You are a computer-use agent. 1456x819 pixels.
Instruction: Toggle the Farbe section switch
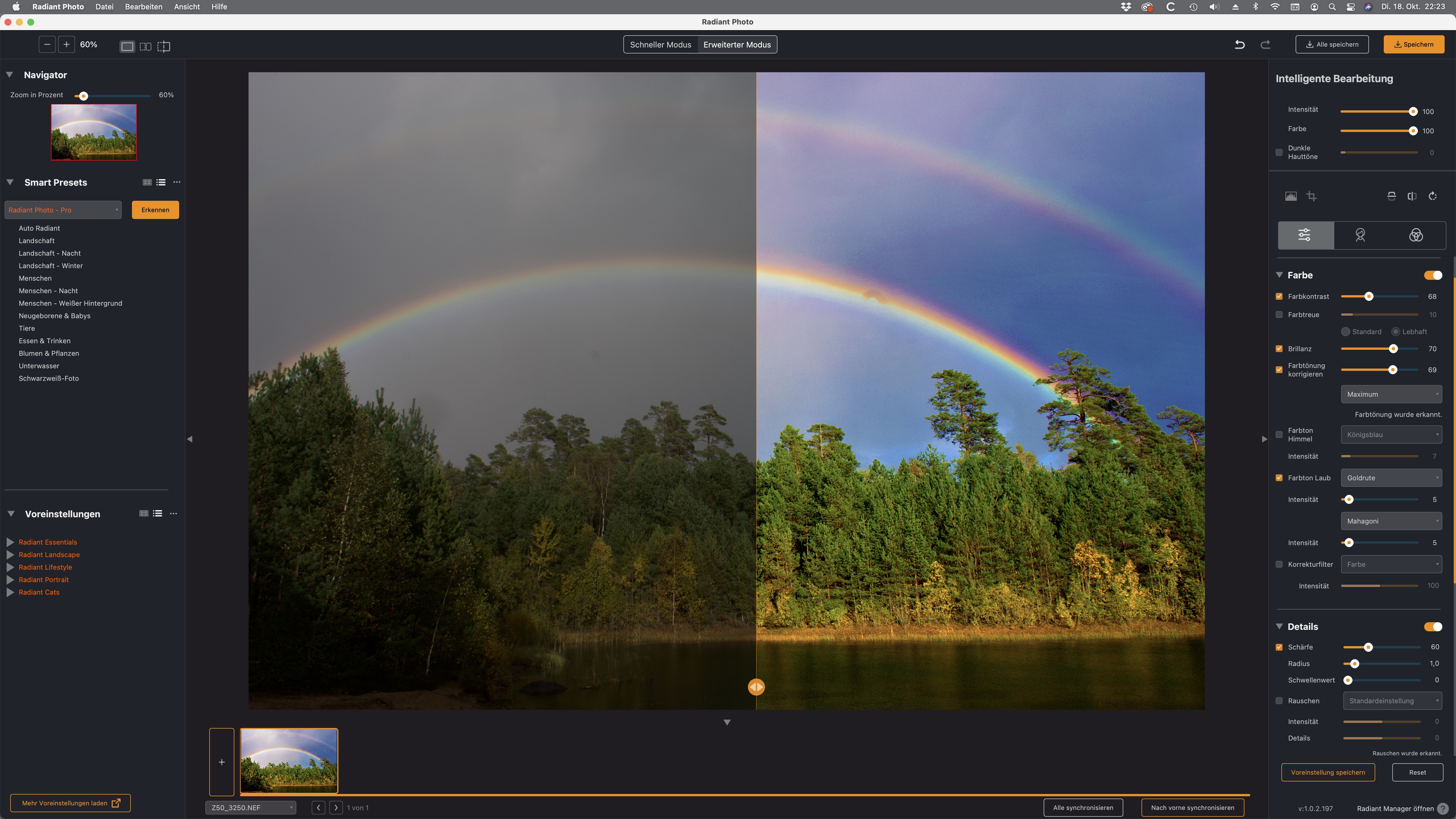pyautogui.click(x=1433, y=275)
